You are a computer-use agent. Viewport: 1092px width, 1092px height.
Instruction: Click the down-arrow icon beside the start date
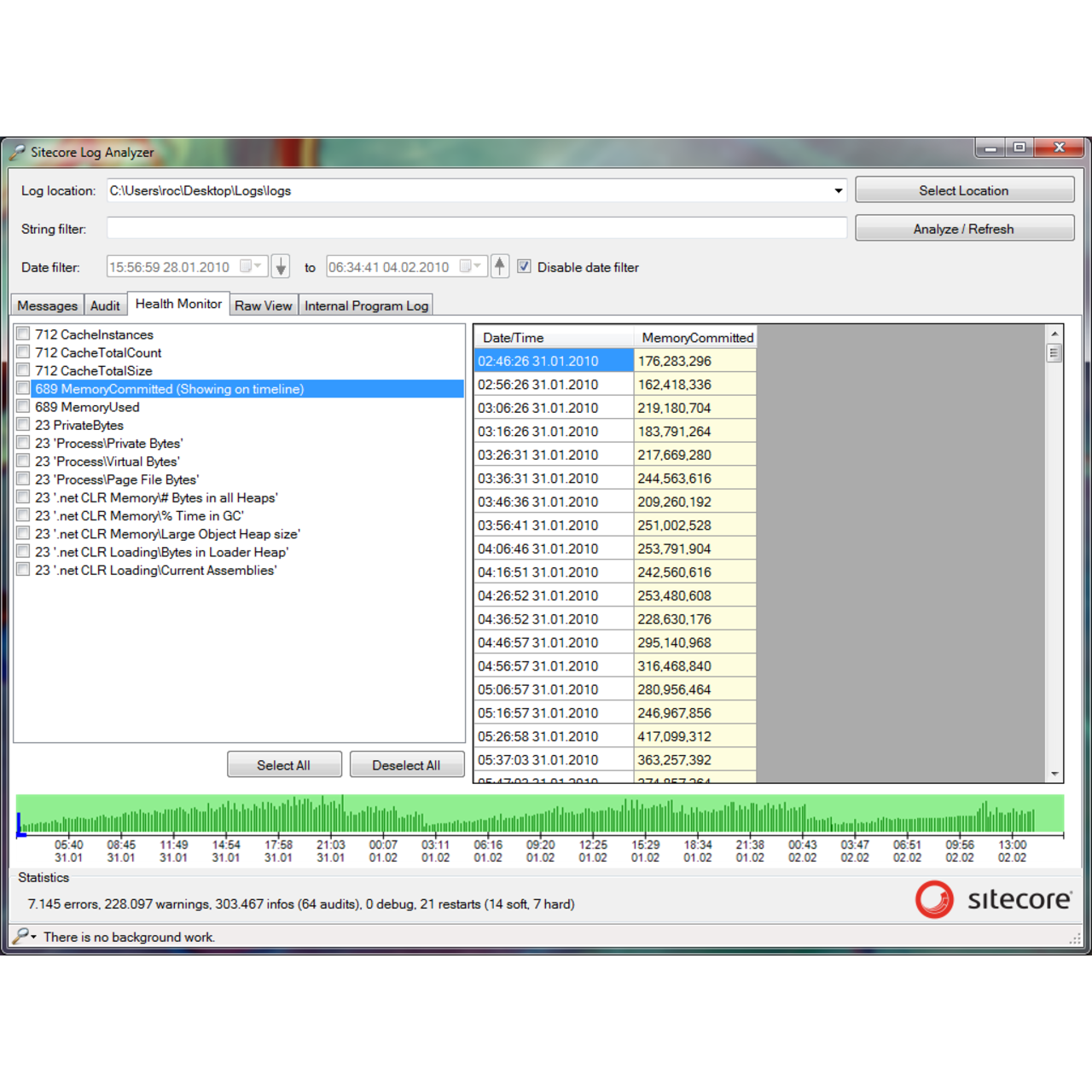click(x=280, y=266)
